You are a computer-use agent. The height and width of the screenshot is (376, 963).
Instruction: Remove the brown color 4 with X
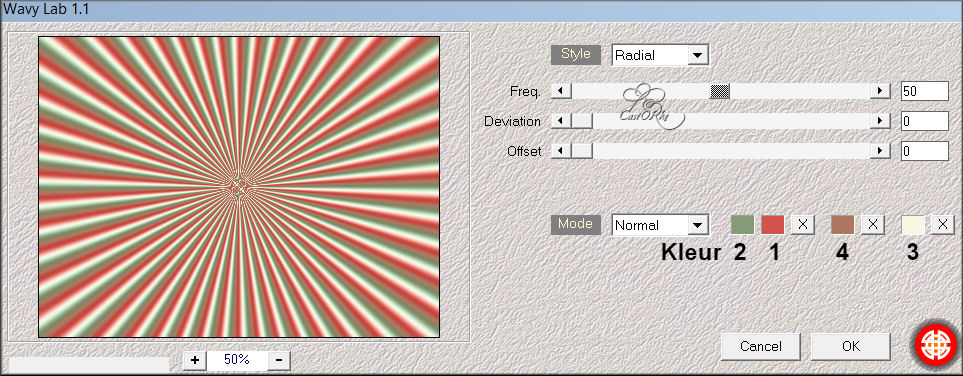click(x=873, y=225)
